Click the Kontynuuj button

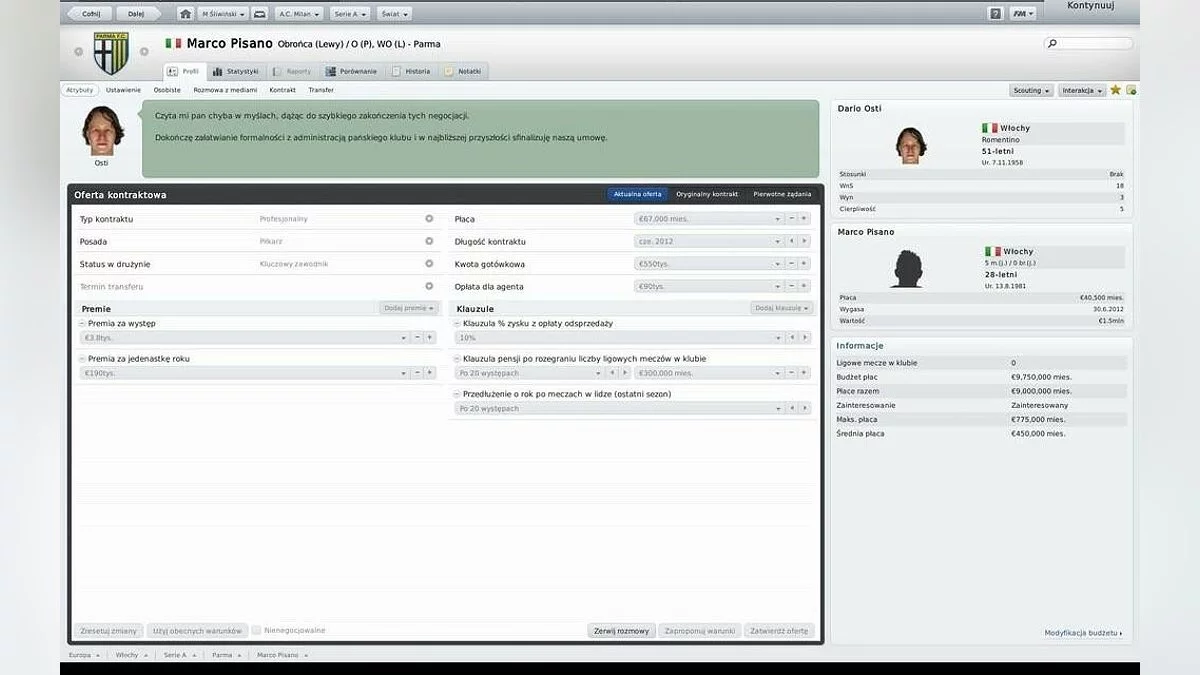coord(1090,7)
